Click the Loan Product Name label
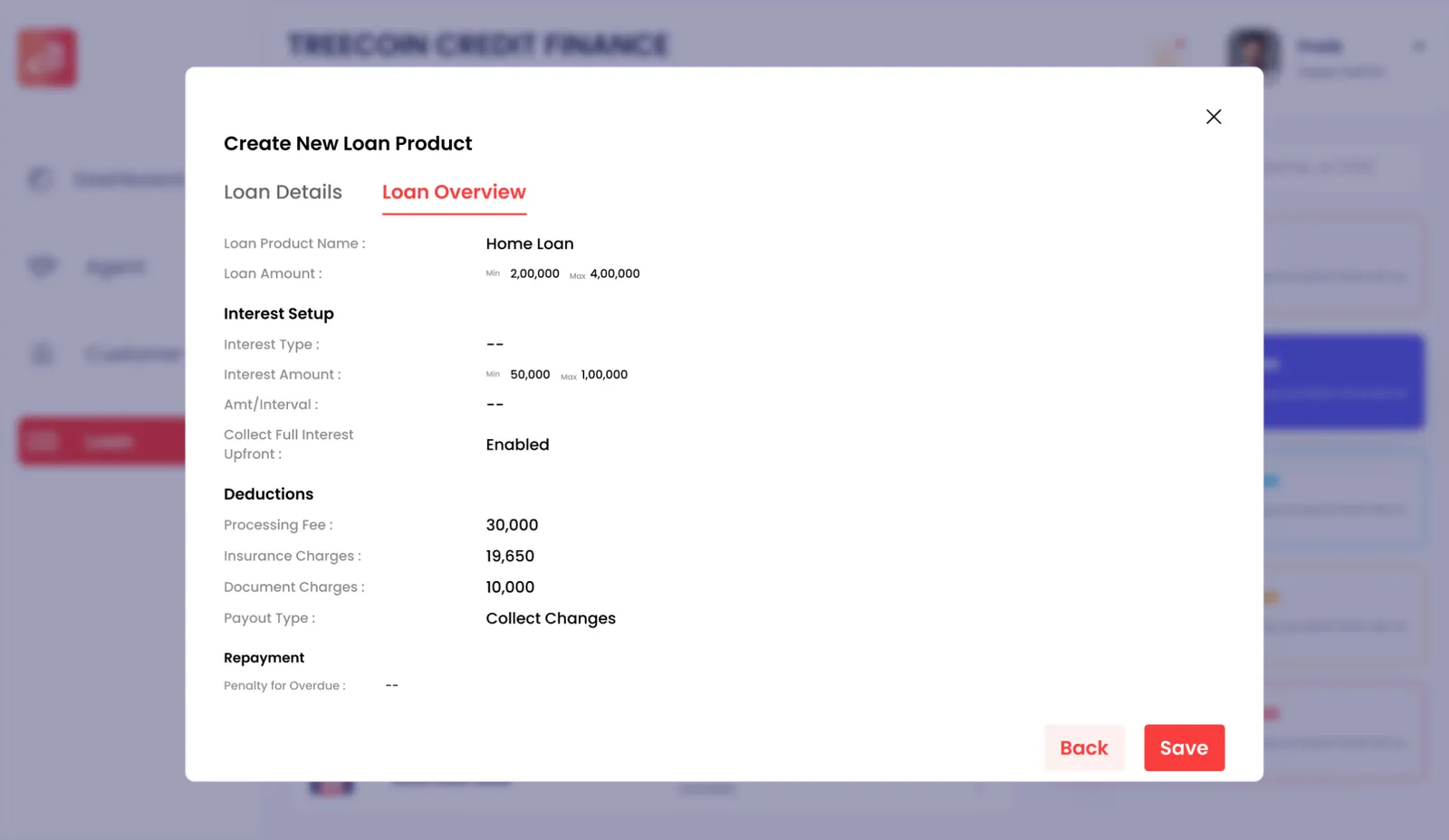 (294, 243)
